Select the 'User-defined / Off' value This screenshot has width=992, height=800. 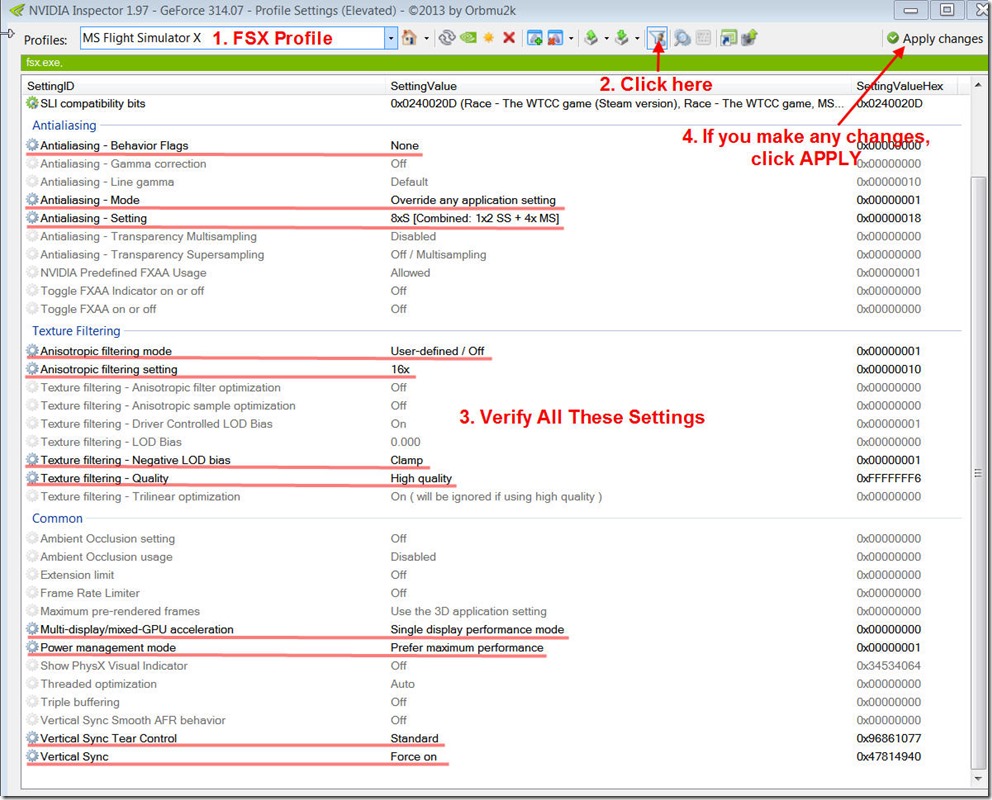coord(437,351)
